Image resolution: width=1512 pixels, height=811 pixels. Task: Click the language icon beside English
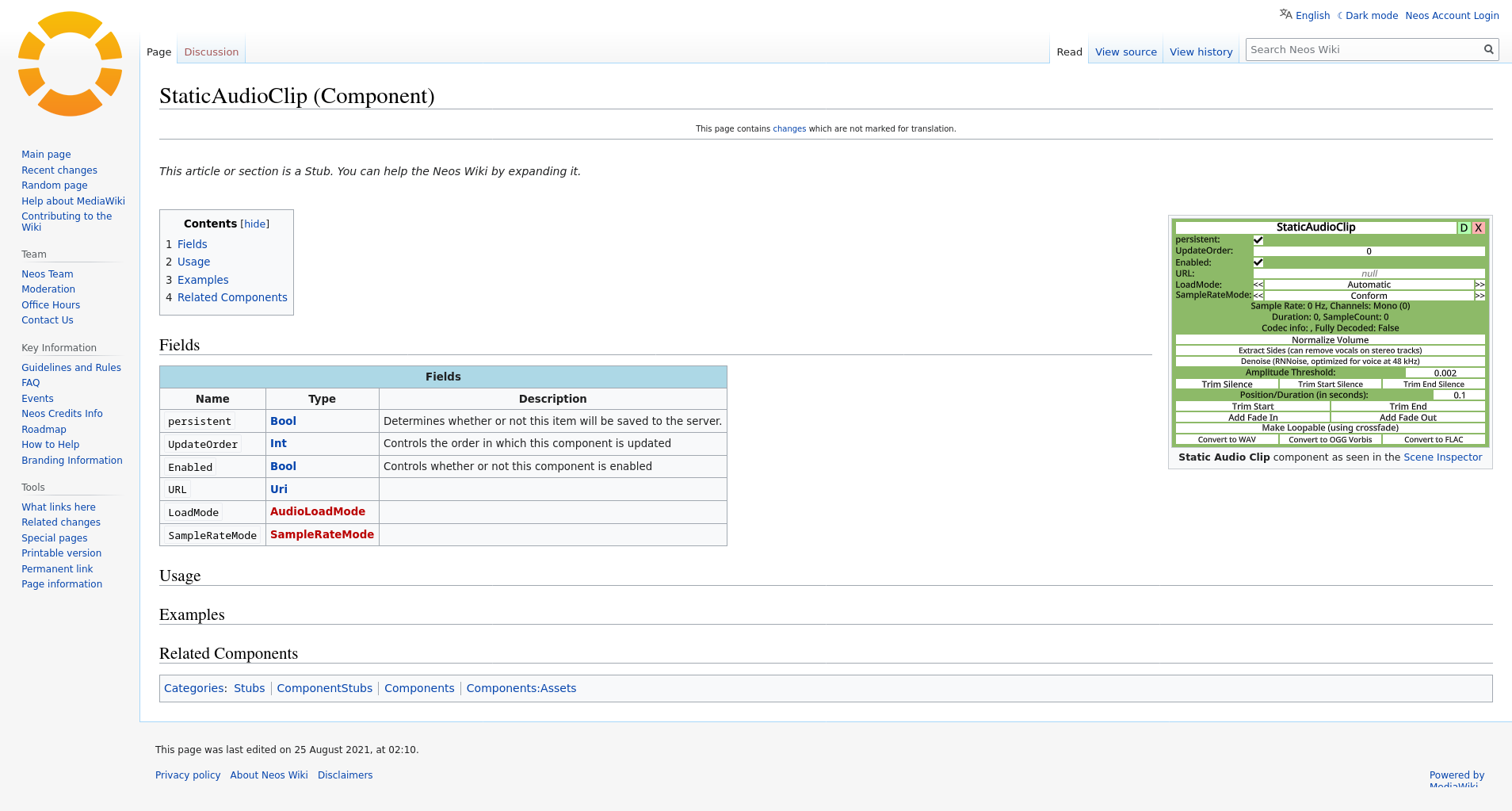1285,14
